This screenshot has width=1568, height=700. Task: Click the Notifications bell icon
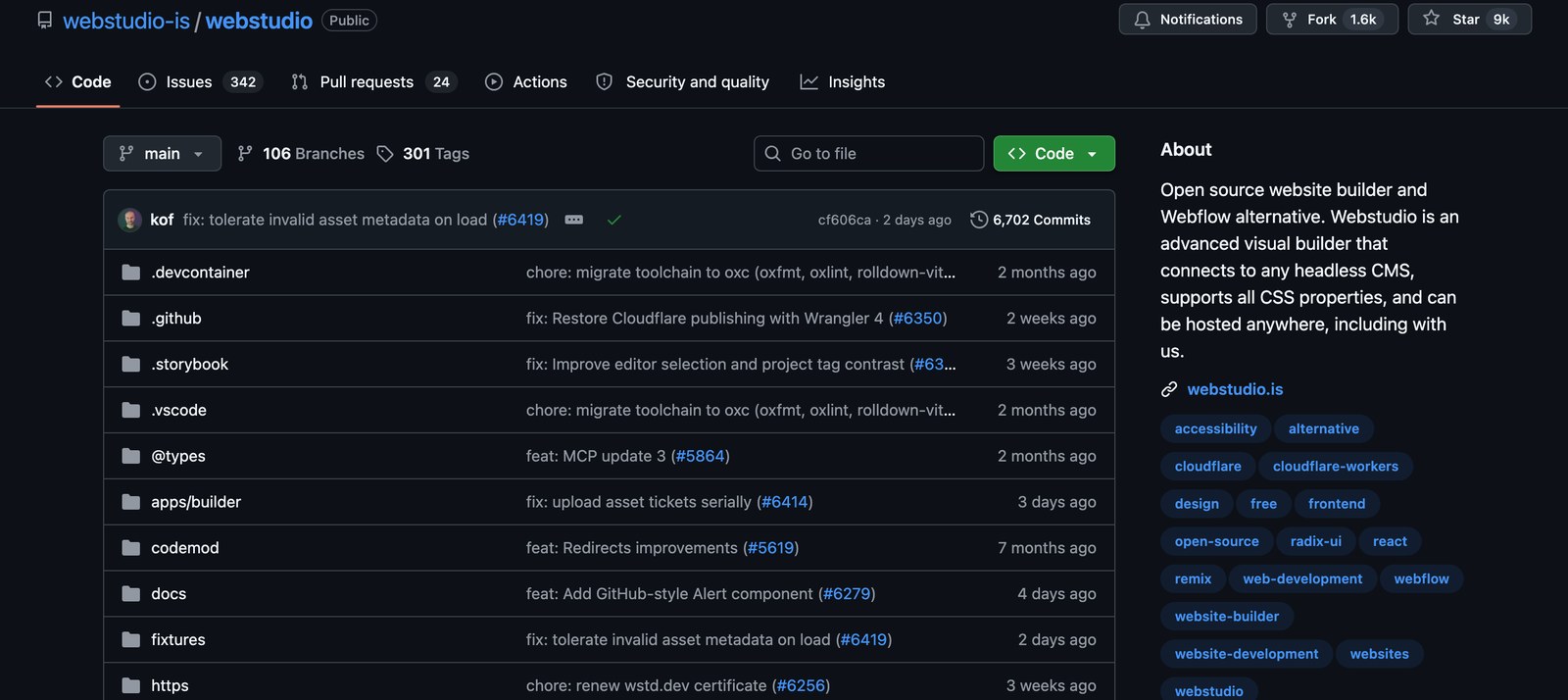[x=1142, y=20]
